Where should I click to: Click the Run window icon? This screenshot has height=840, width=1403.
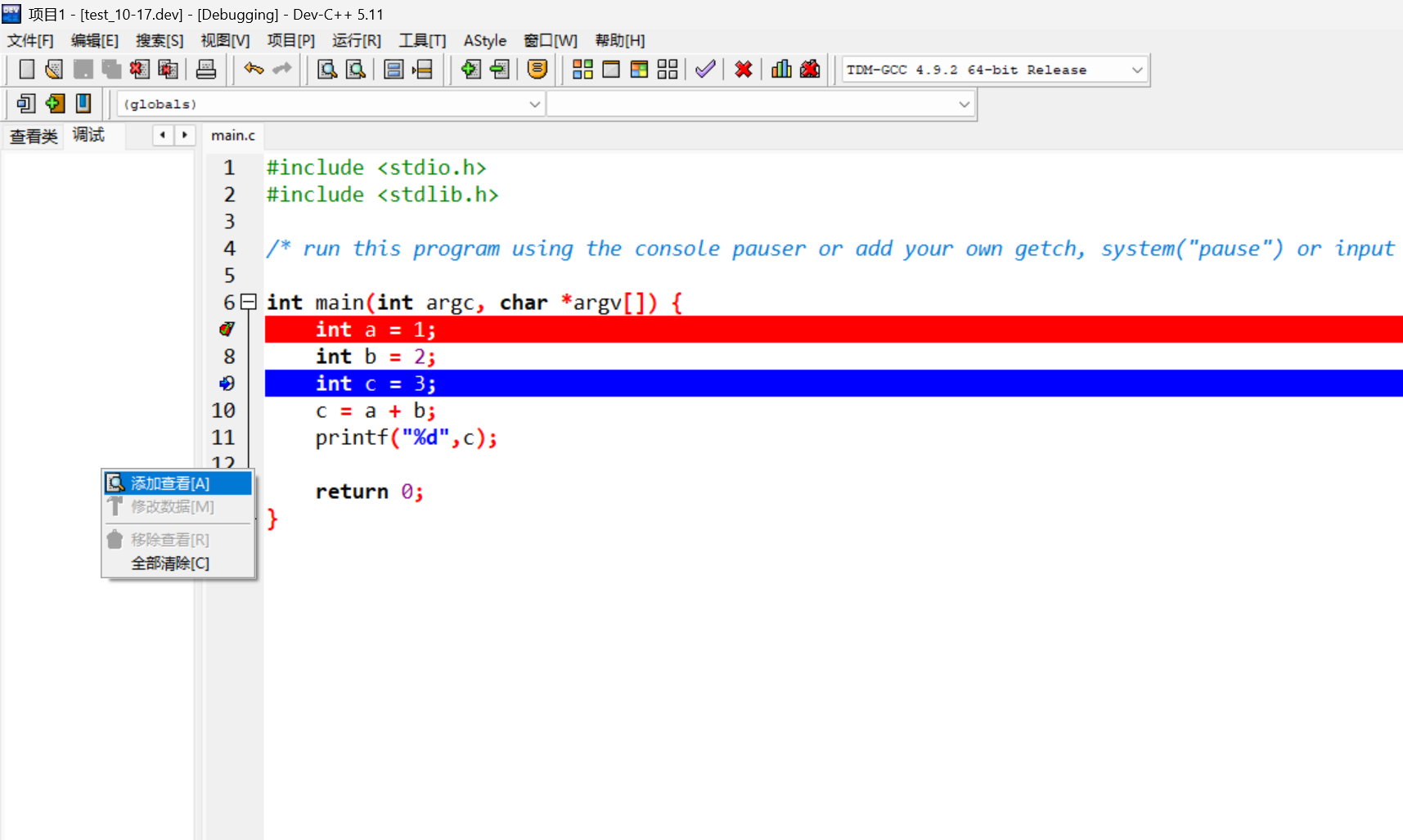[611, 70]
